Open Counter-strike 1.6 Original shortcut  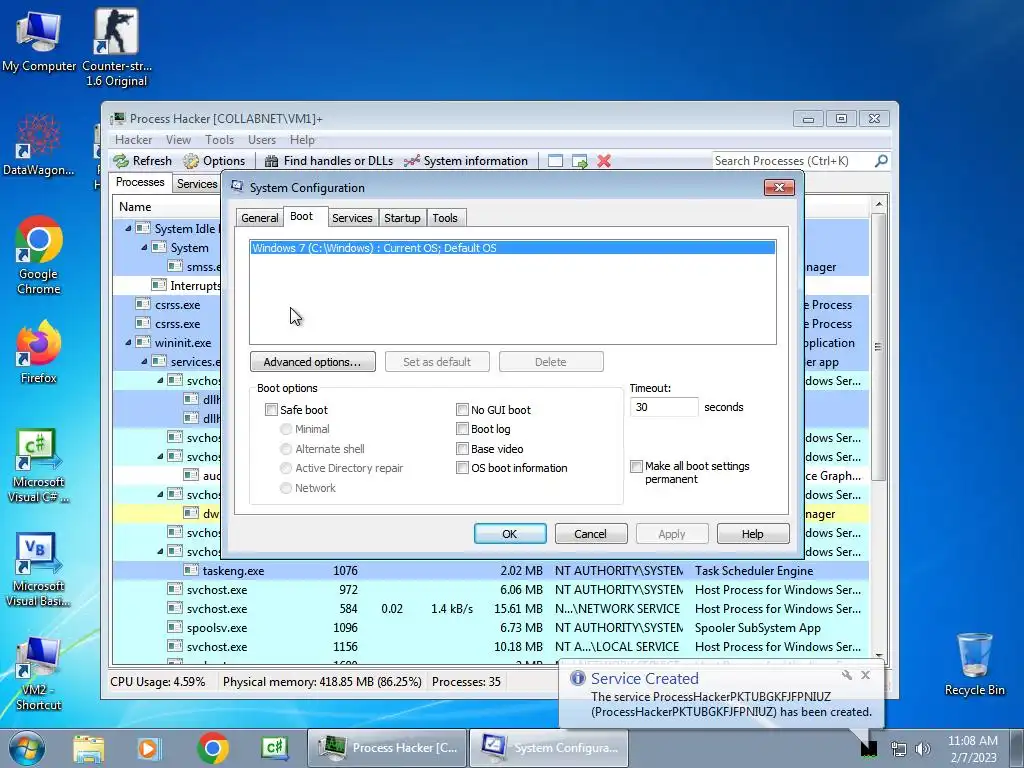pos(116,47)
